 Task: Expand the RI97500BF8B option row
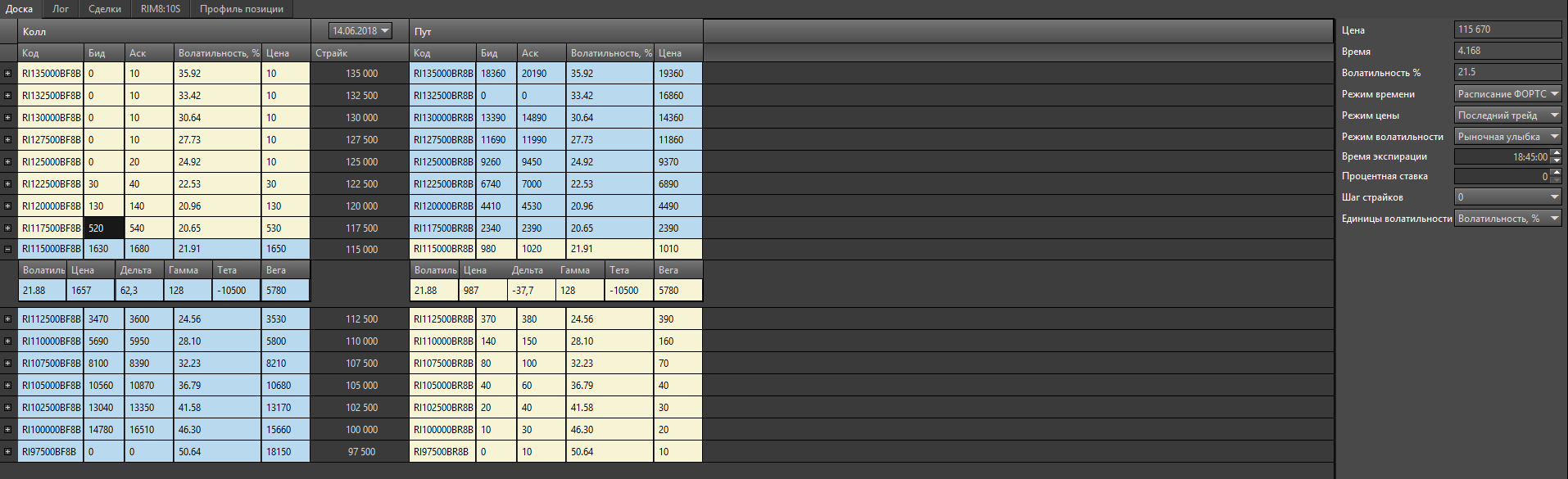point(7,452)
